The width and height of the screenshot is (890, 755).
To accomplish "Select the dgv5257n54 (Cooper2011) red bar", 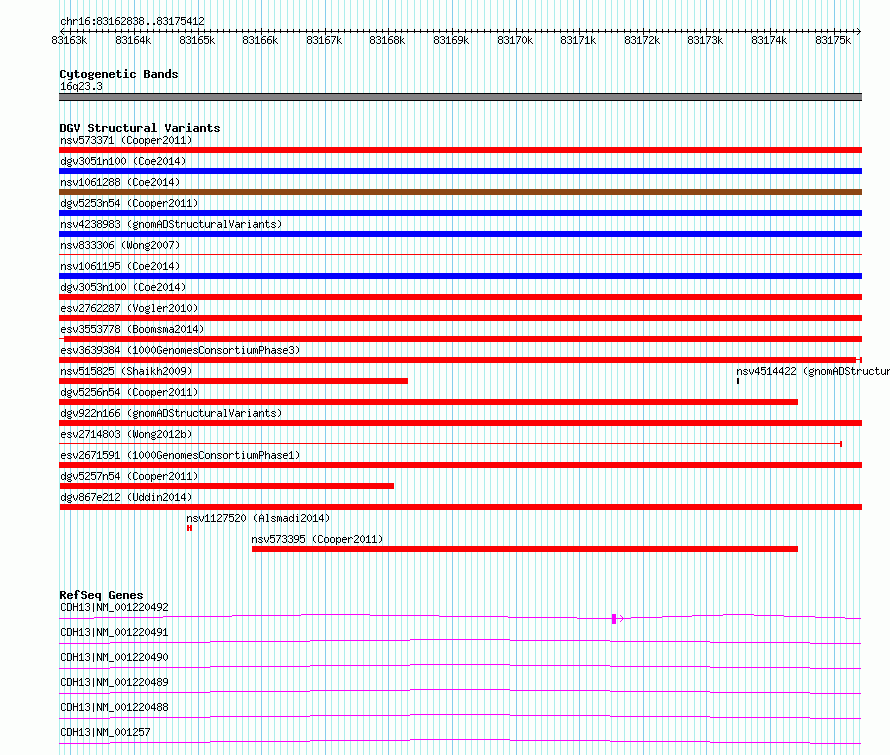I will point(226,486).
